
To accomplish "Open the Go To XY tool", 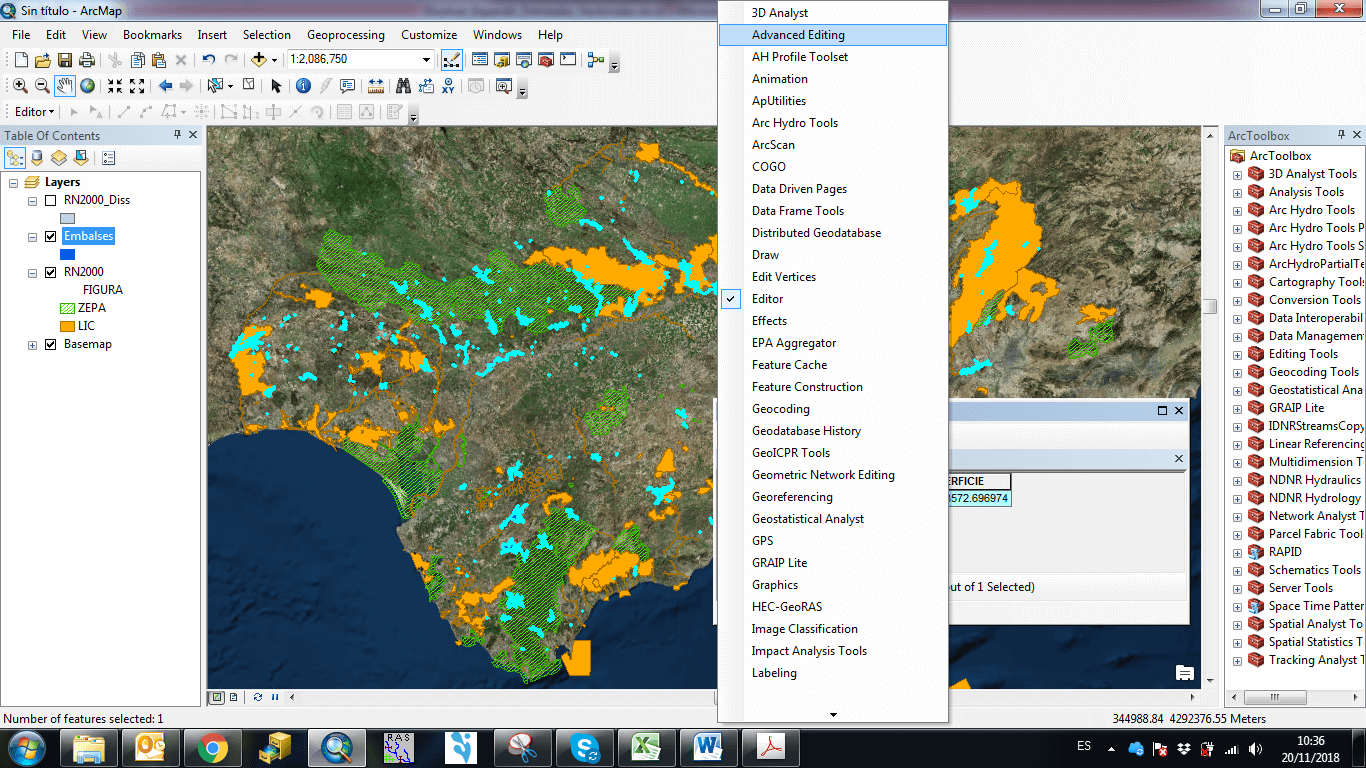I will pos(450,86).
